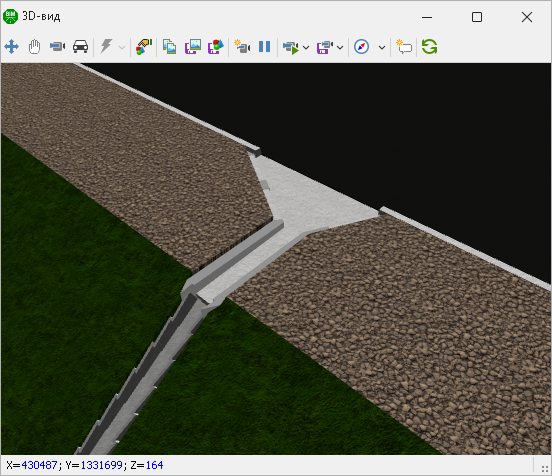Viewport: 552px width, 476px height.
Task: Expand the camera playback dropdown arrow
Action: [x=306, y=47]
